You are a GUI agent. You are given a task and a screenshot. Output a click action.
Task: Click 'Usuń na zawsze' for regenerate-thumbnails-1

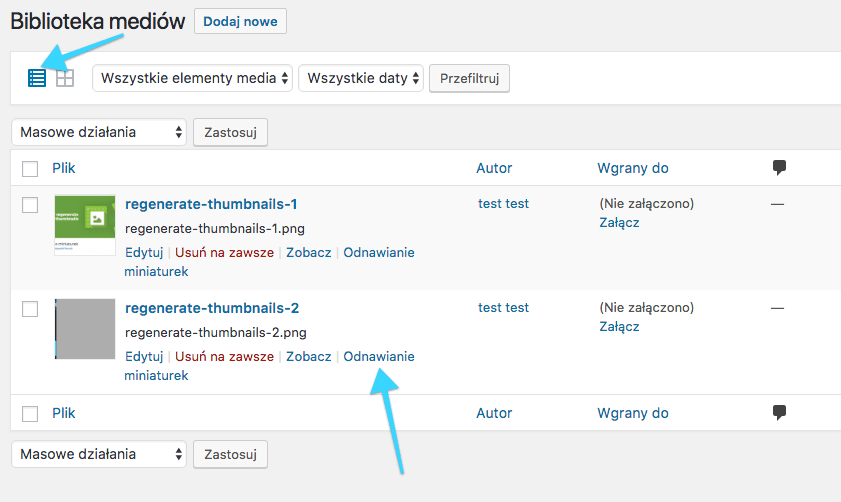tap(224, 253)
